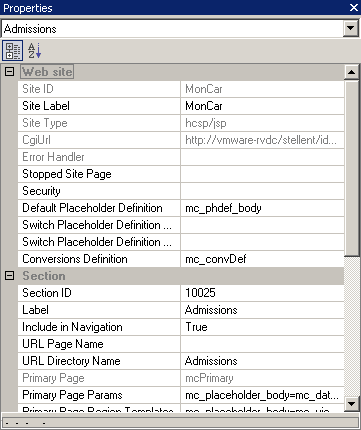Collapse the Web site category
The height and width of the screenshot is (430, 361).
[x=10, y=72]
